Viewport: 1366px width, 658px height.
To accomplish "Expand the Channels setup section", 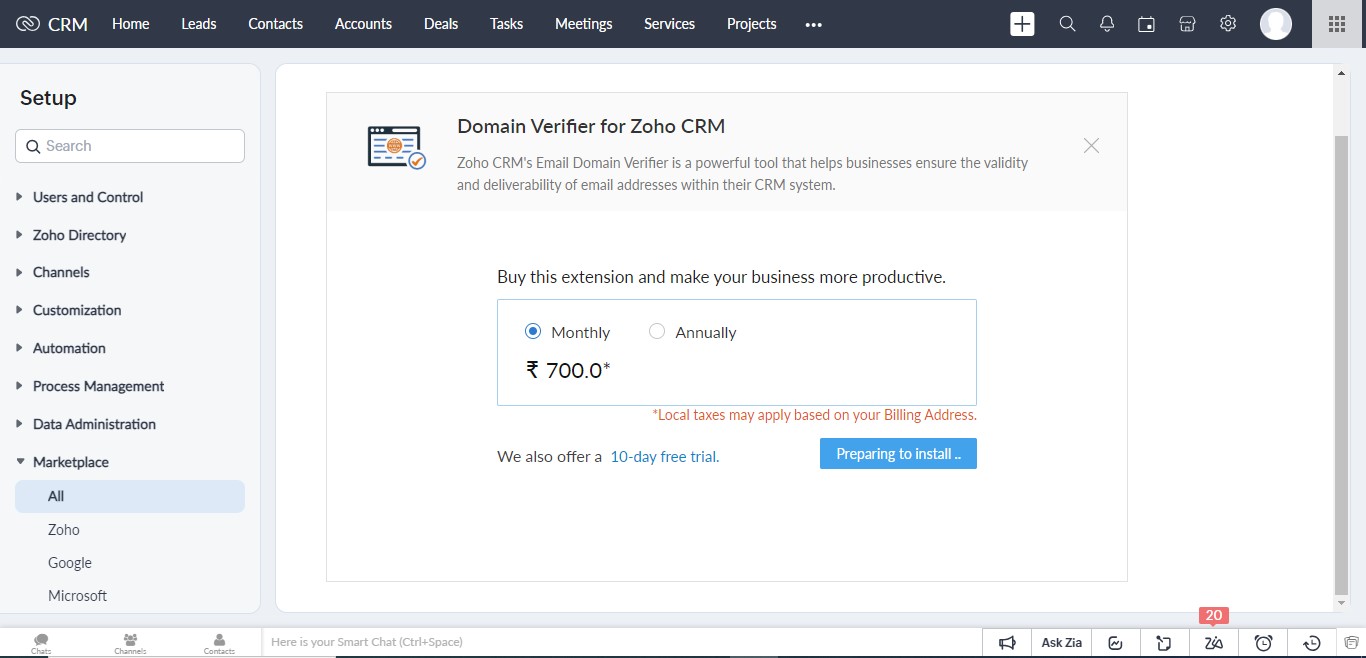I will 61,272.
